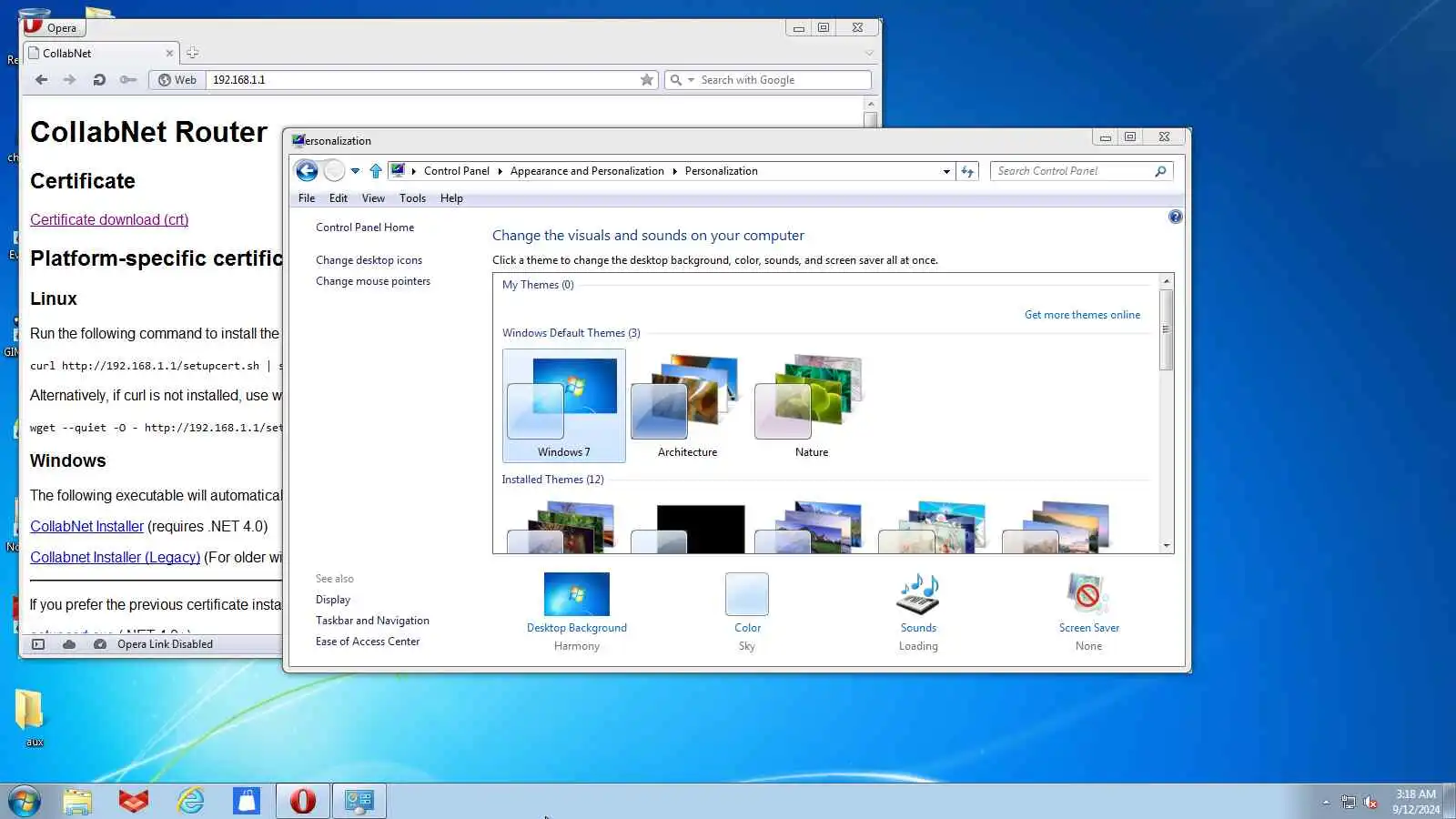
Task: Click the Web security badge in Opera
Action: (x=177, y=80)
